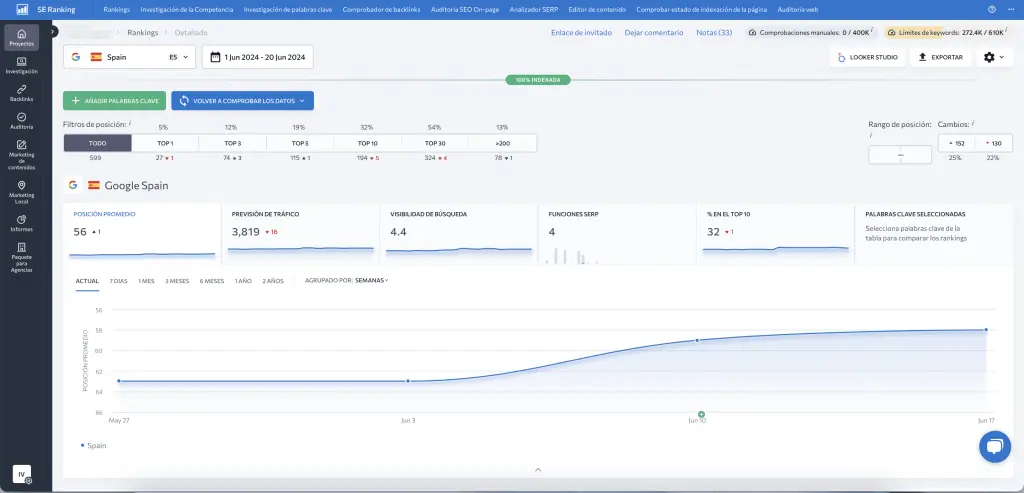Open Editor de contenido menu
The image size is (1024, 493).
point(597,10)
